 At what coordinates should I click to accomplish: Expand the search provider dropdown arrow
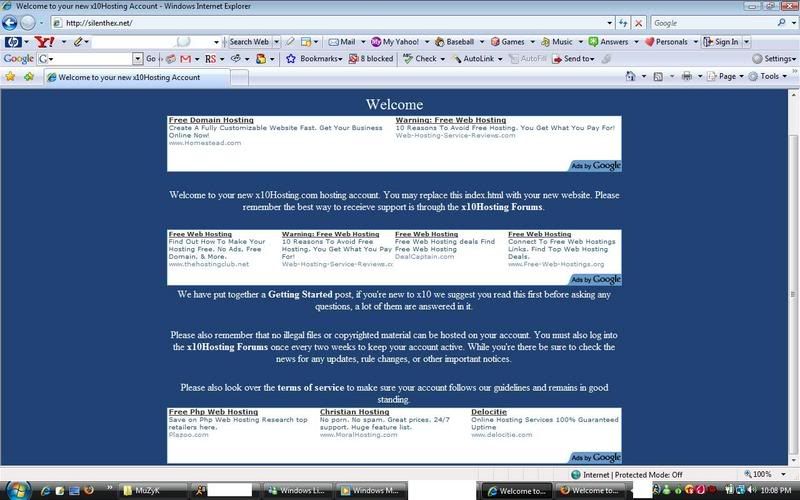(x=794, y=23)
